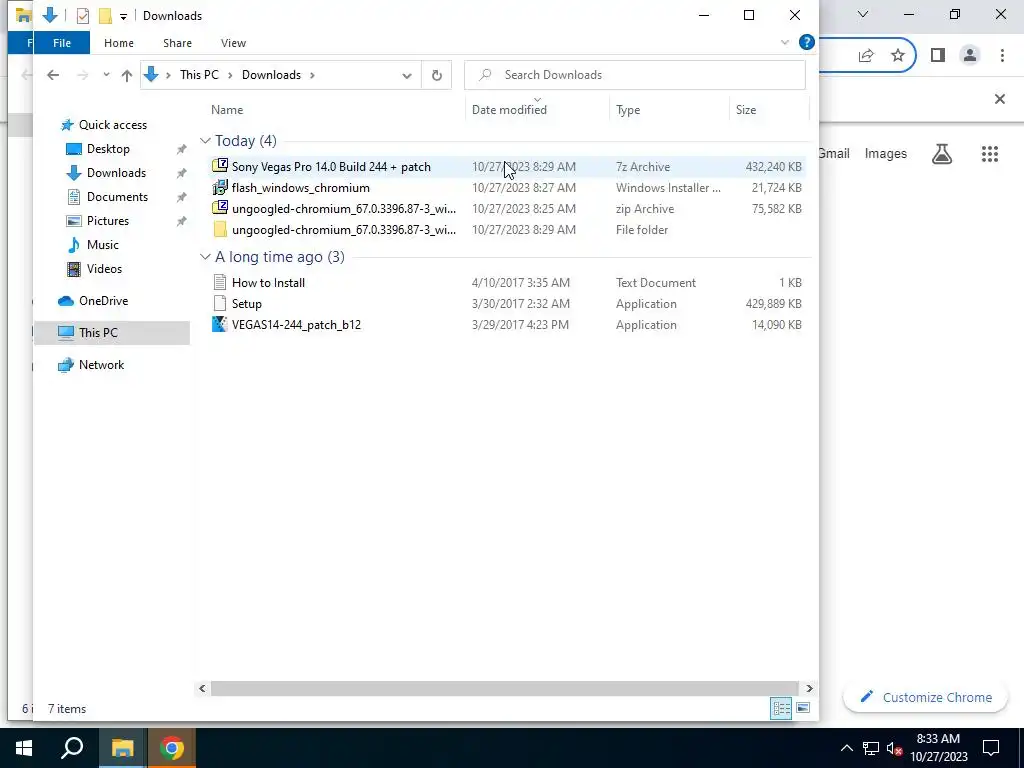
Task: Open OneDrive in the navigation pane
Action: pyautogui.click(x=103, y=301)
